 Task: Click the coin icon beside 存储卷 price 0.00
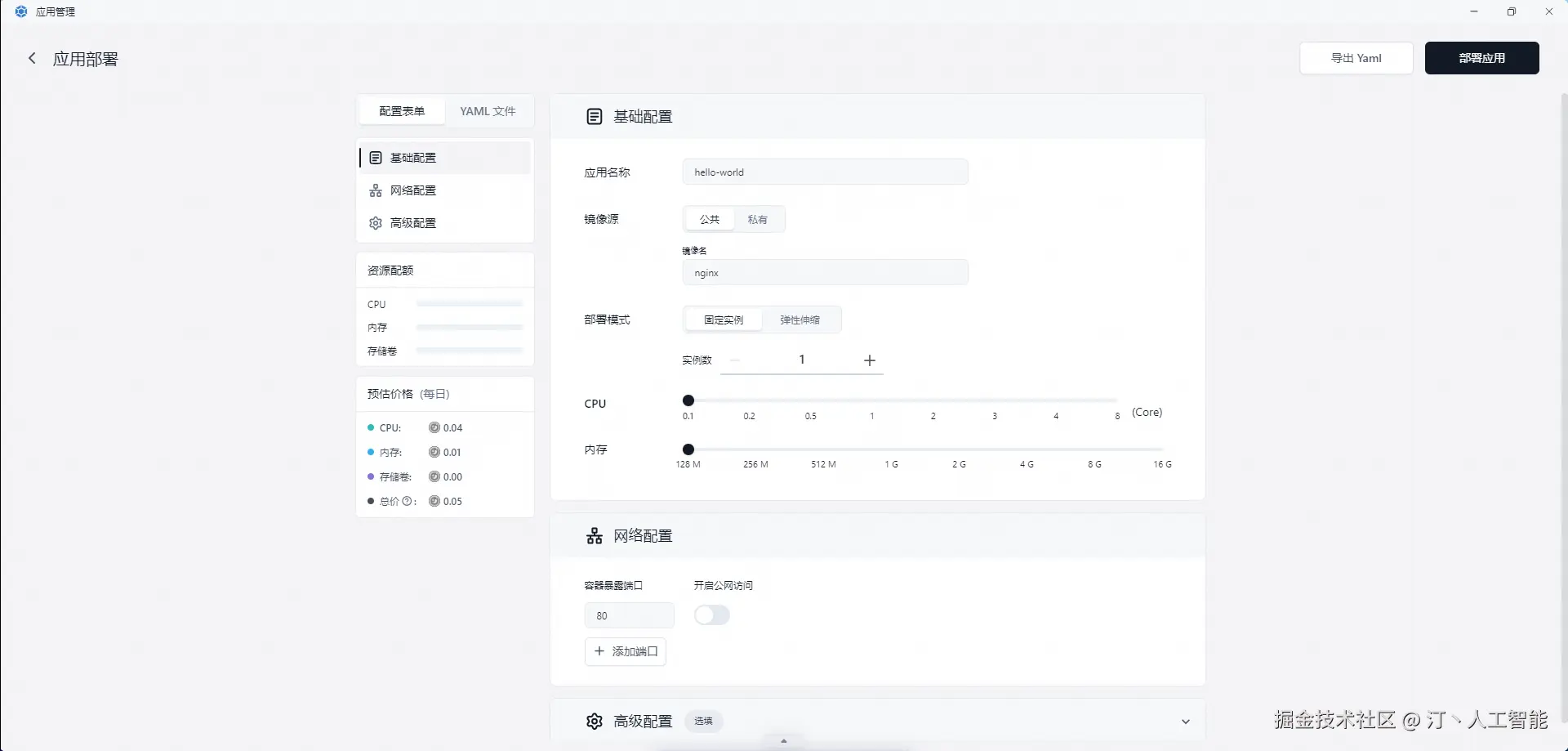[x=434, y=476]
